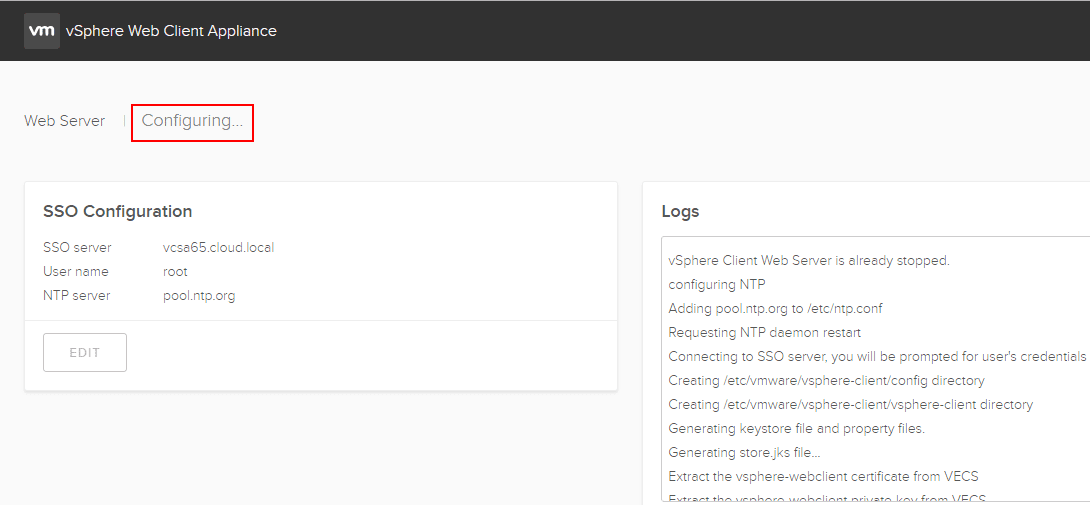The image size is (1090, 505).
Task: Click log line 'vSphere Client Web Server is already stopped.'
Action: pyautogui.click(x=809, y=261)
